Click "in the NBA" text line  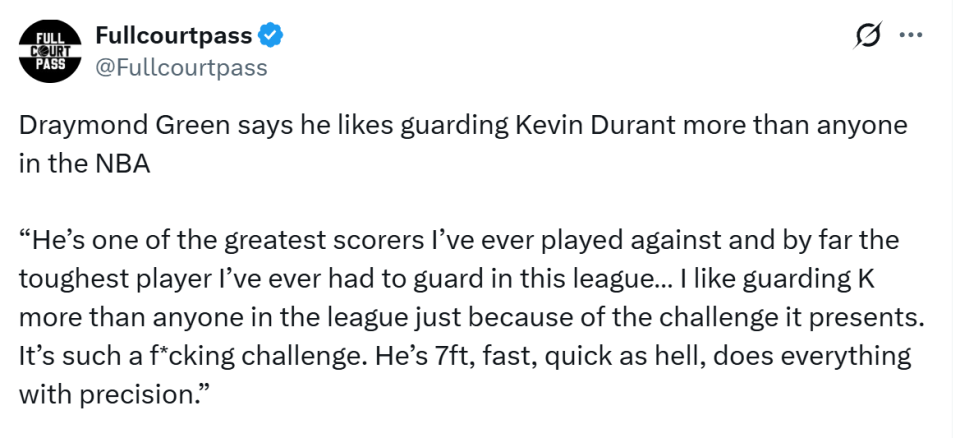pyautogui.click(x=84, y=165)
